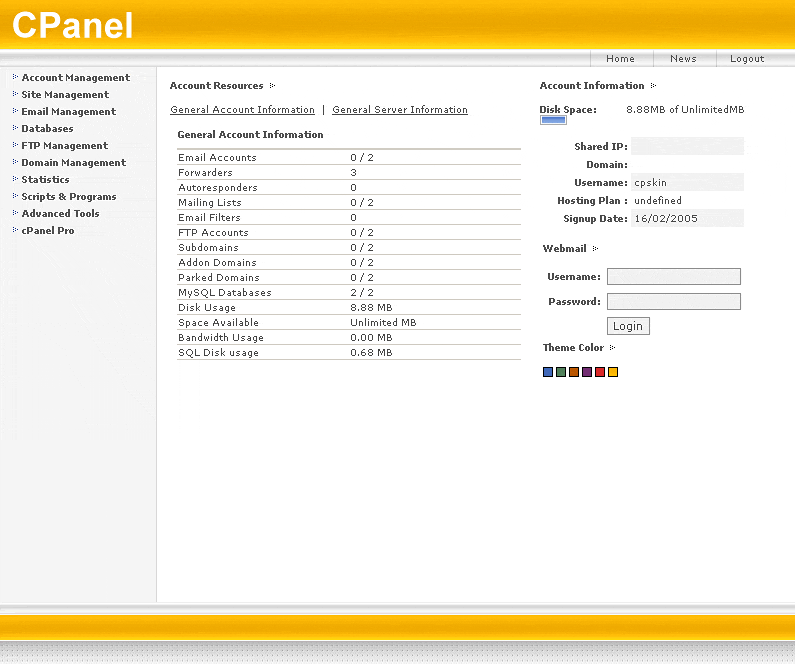The image size is (795, 664).
Task: Click bullet icon before Email Management
Action: click(15, 110)
